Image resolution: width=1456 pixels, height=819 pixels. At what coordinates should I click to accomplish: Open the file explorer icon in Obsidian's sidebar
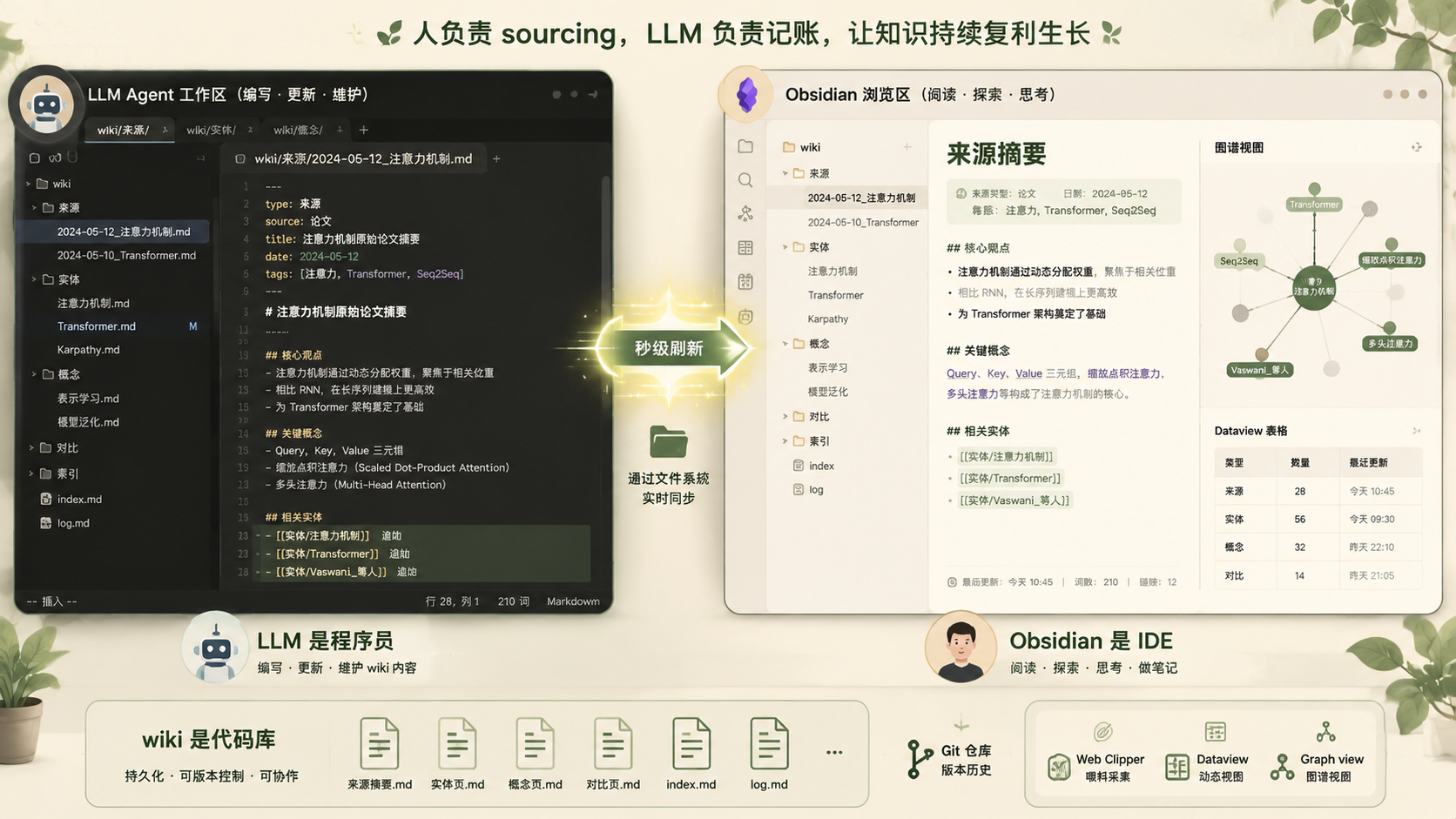pyautogui.click(x=745, y=146)
